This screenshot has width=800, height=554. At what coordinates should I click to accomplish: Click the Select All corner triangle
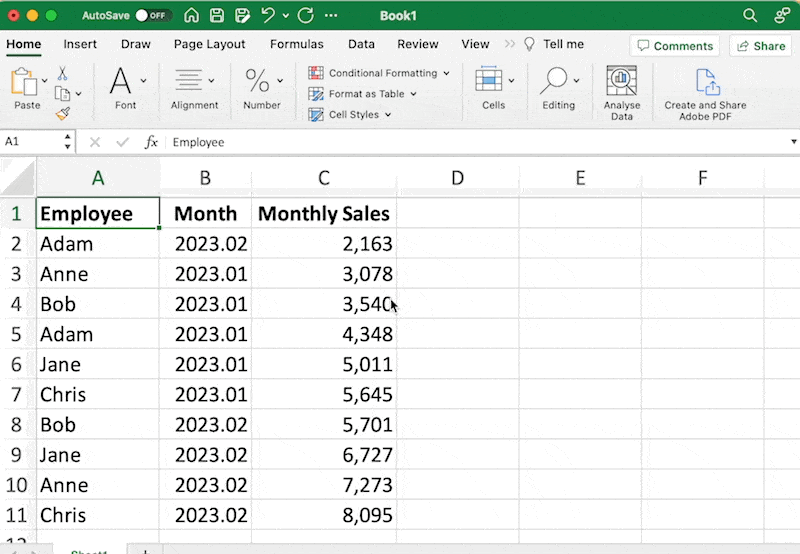(18, 178)
